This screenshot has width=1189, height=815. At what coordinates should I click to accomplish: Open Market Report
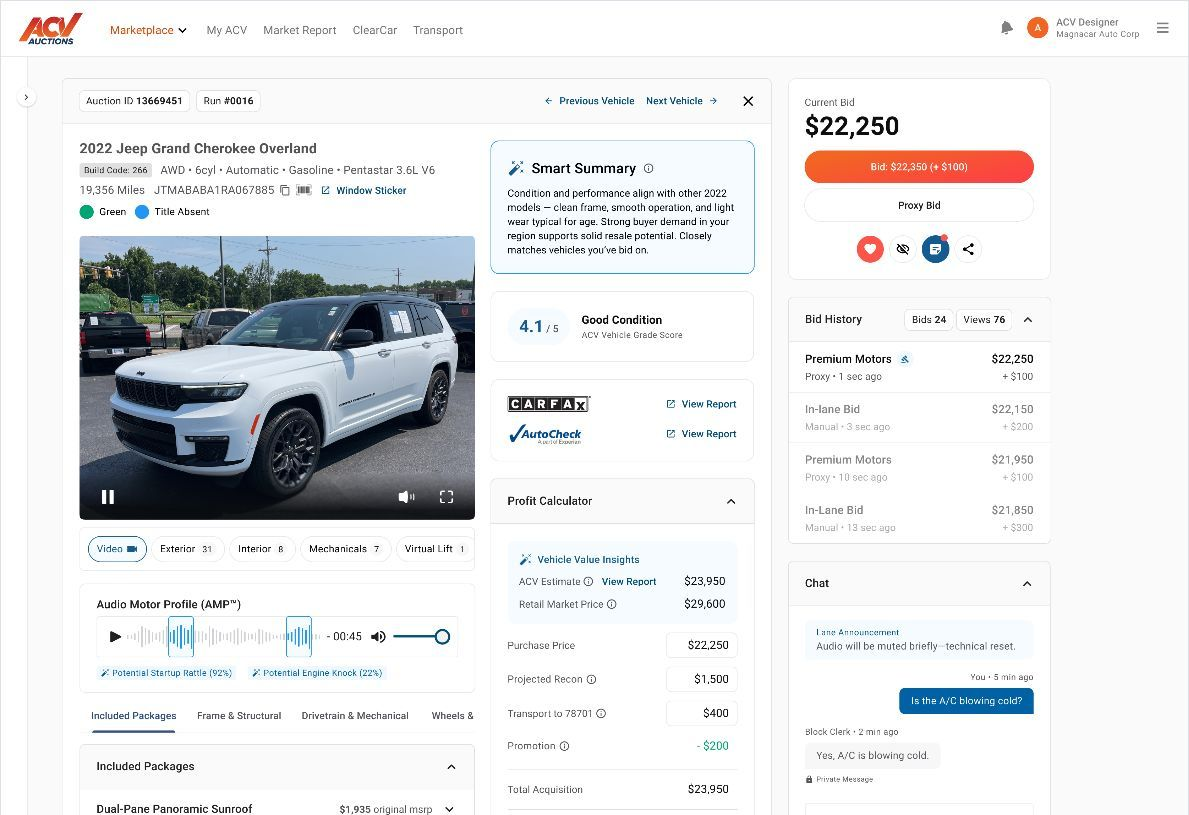pos(300,30)
